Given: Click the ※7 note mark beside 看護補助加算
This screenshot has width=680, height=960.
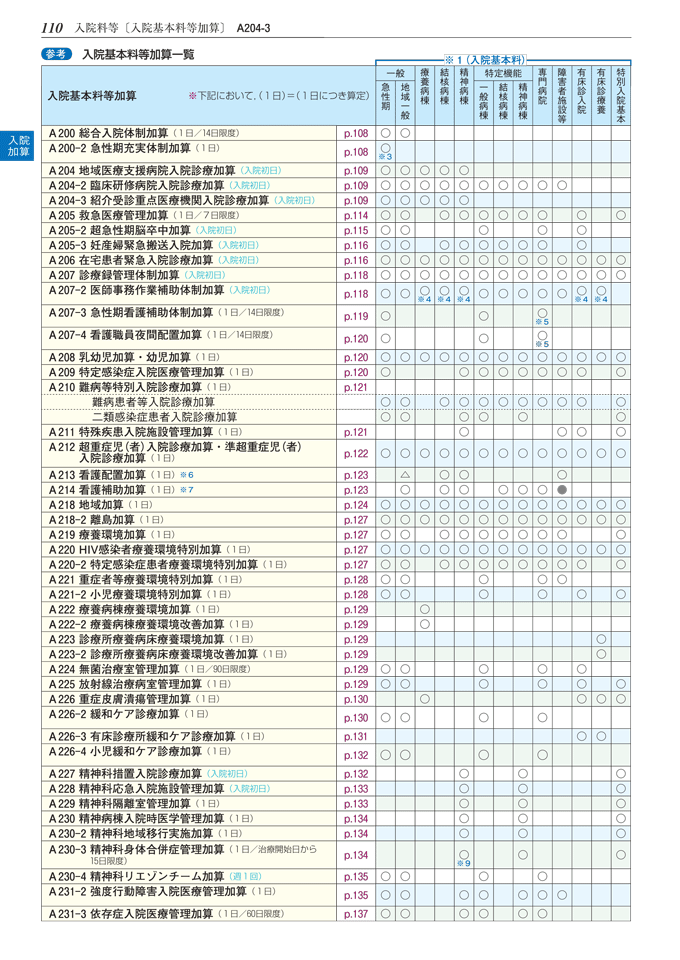Looking at the screenshot, I should tap(188, 490).
